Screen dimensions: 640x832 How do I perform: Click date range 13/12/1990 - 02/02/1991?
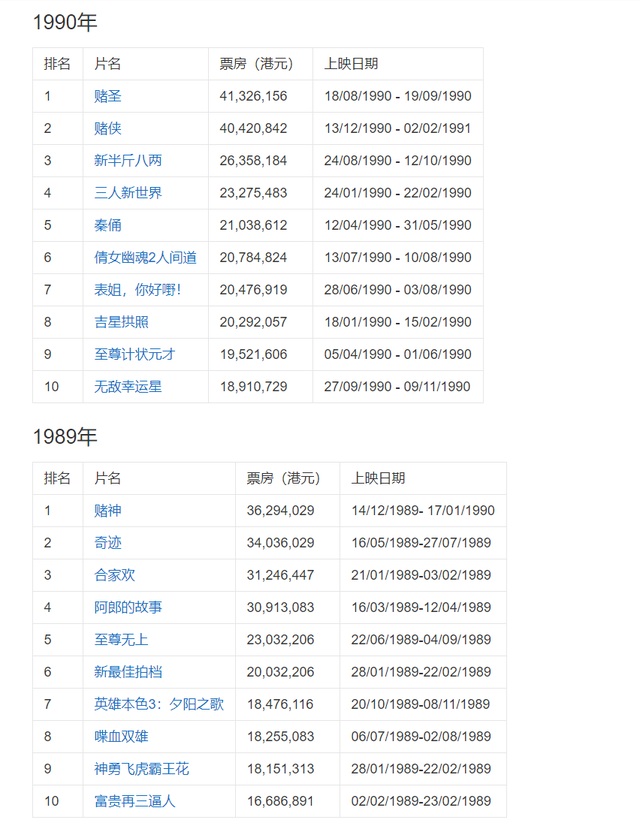(397, 128)
